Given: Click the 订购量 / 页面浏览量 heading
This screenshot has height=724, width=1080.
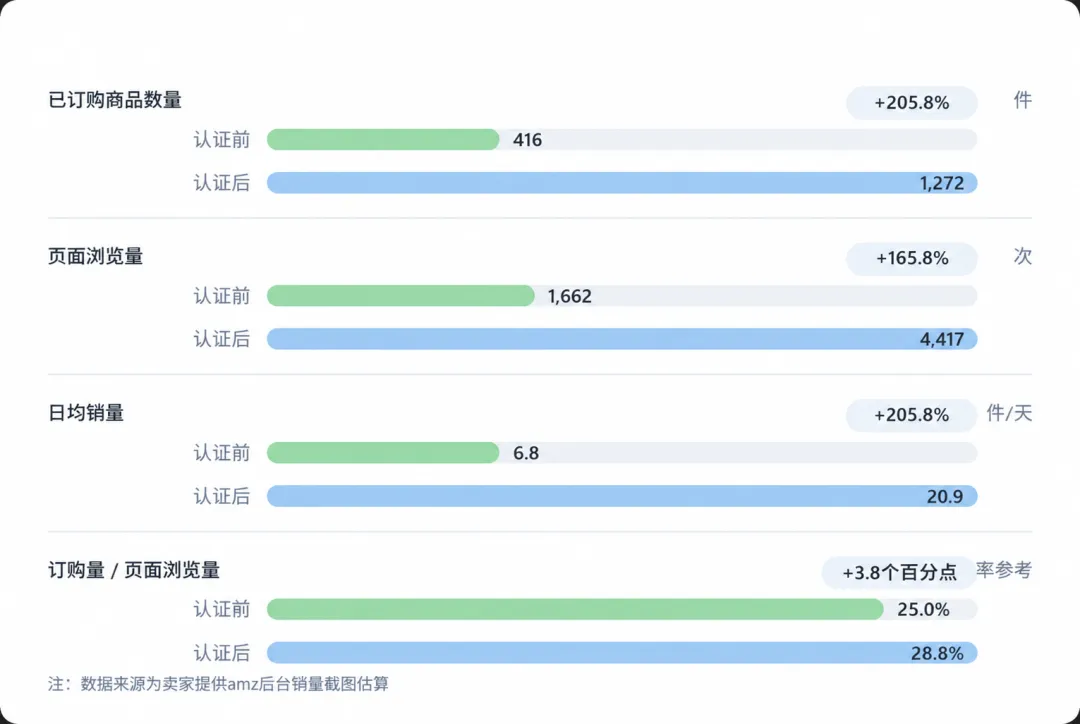Looking at the screenshot, I should (x=134, y=570).
